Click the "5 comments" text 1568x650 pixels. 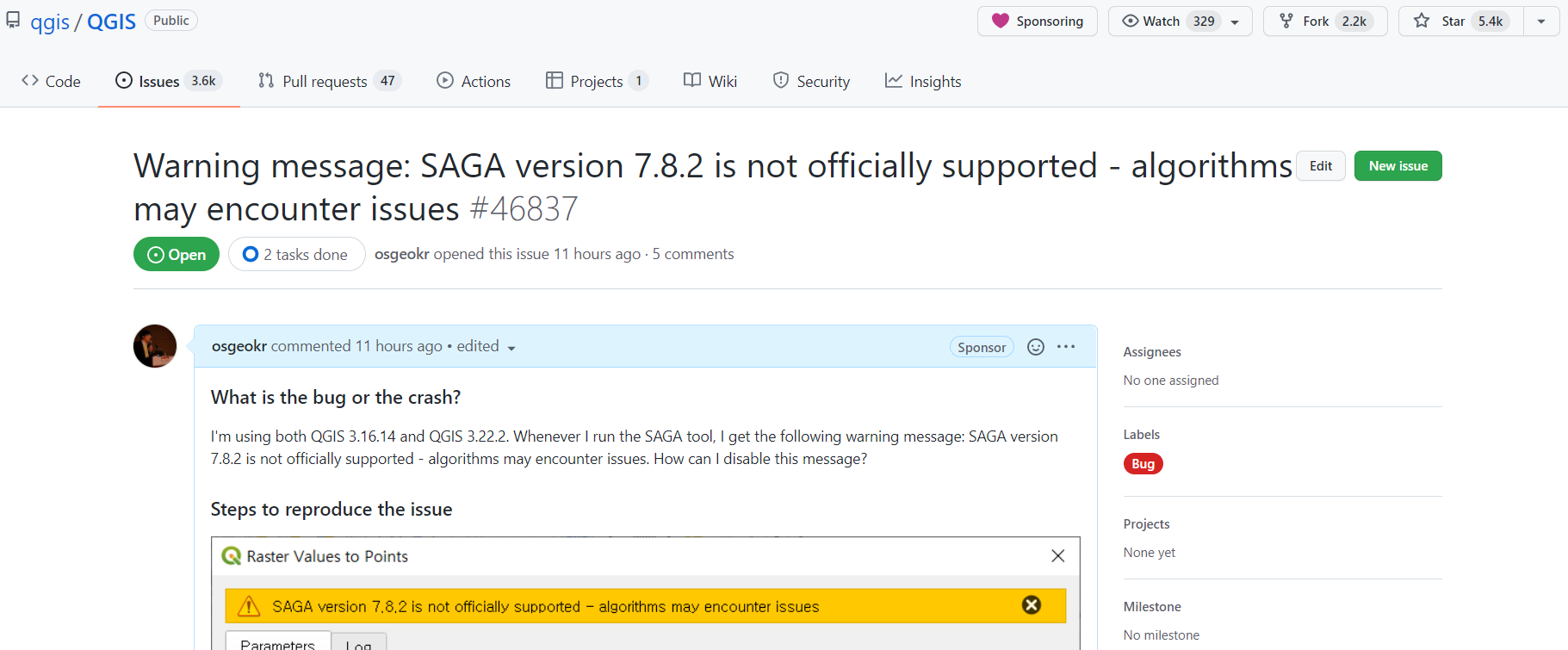pyautogui.click(x=693, y=254)
